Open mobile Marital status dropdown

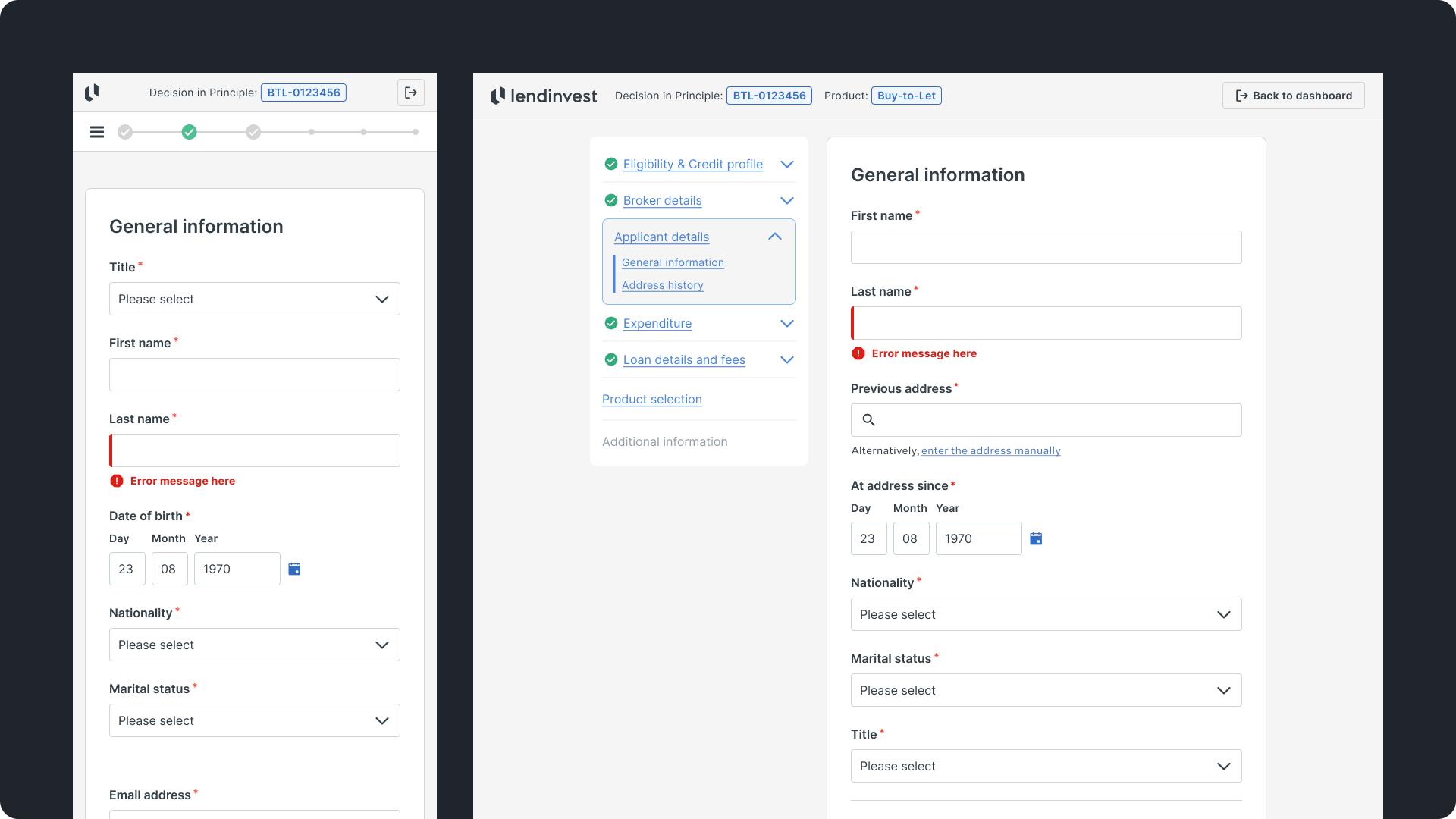click(x=255, y=720)
